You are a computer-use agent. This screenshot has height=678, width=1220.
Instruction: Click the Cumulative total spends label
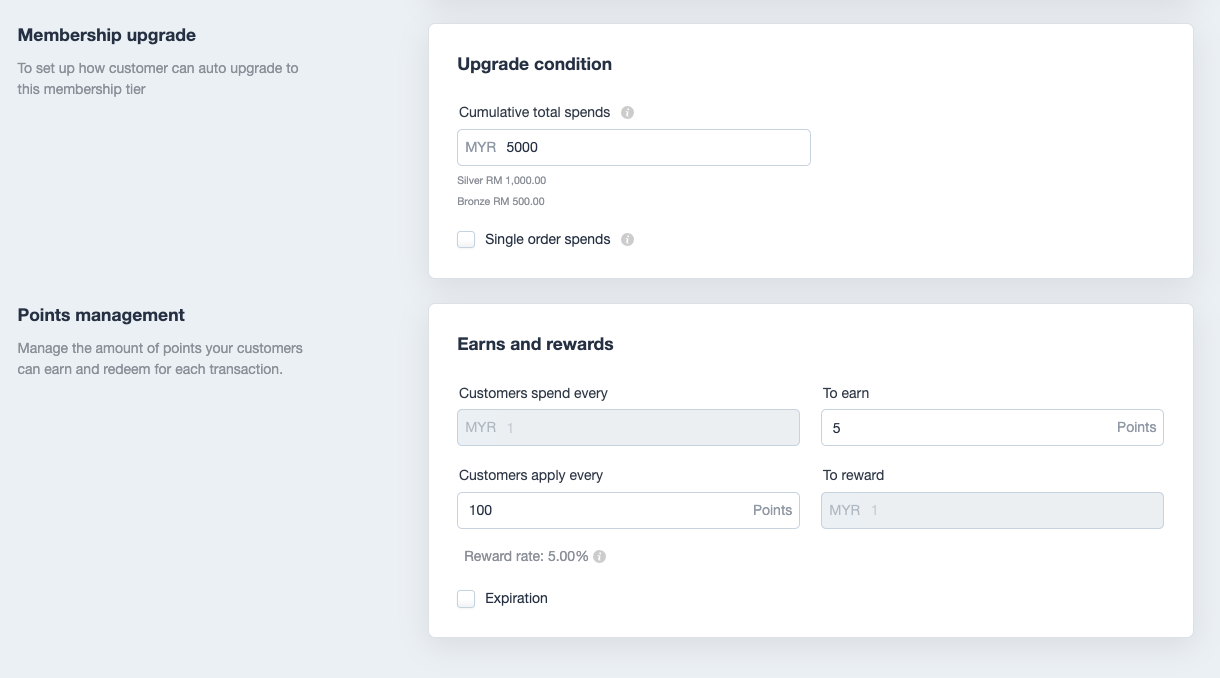[x=534, y=113]
